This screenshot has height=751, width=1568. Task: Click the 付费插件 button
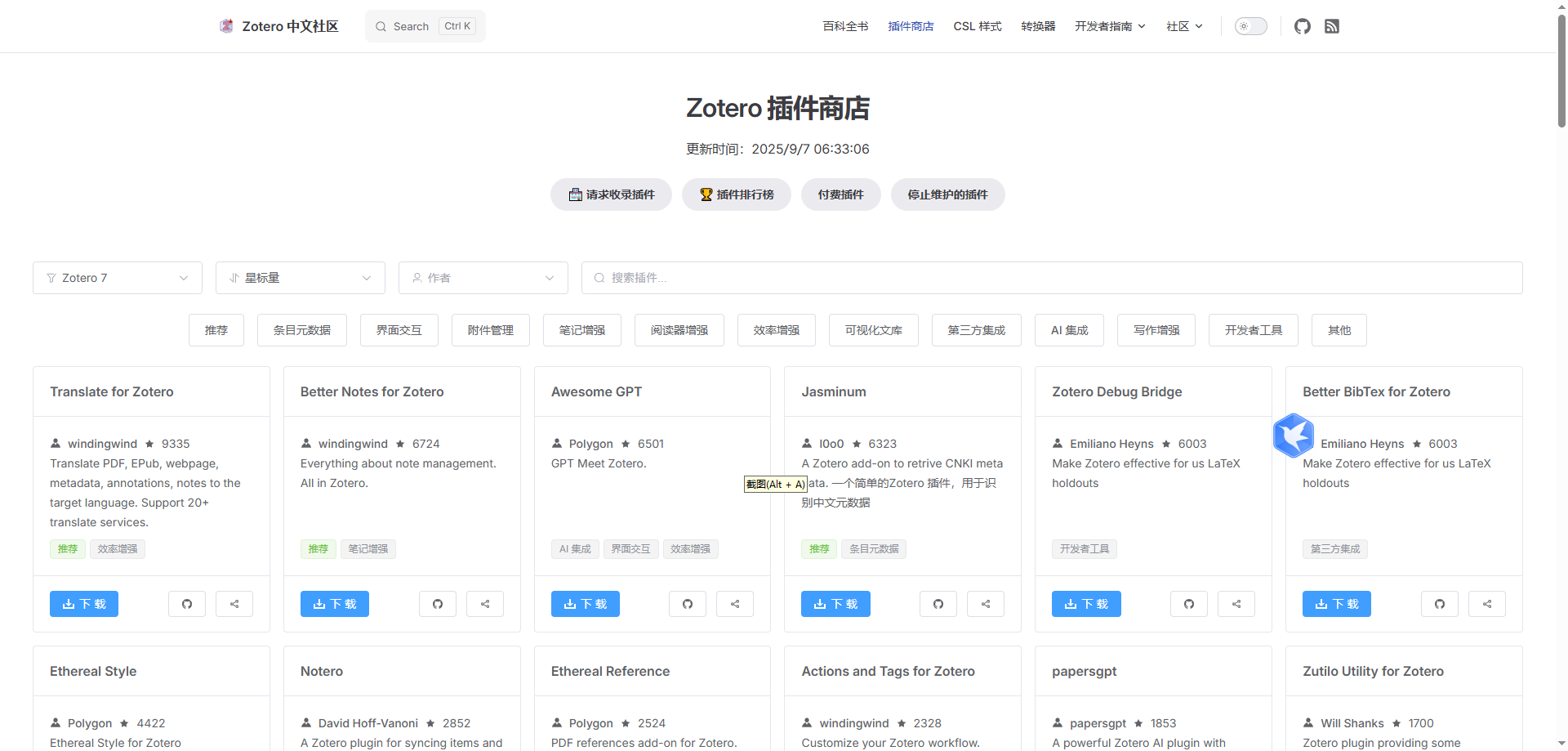tap(841, 194)
